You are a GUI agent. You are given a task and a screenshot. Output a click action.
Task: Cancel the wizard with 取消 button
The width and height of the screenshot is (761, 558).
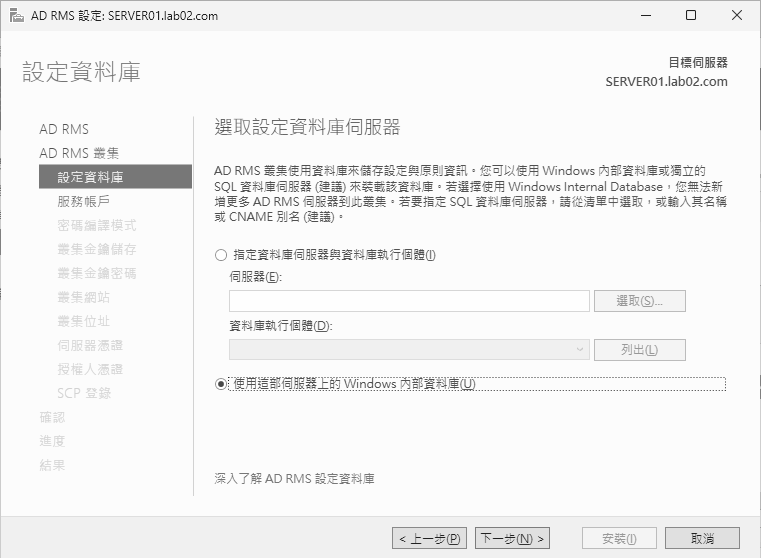(702, 538)
